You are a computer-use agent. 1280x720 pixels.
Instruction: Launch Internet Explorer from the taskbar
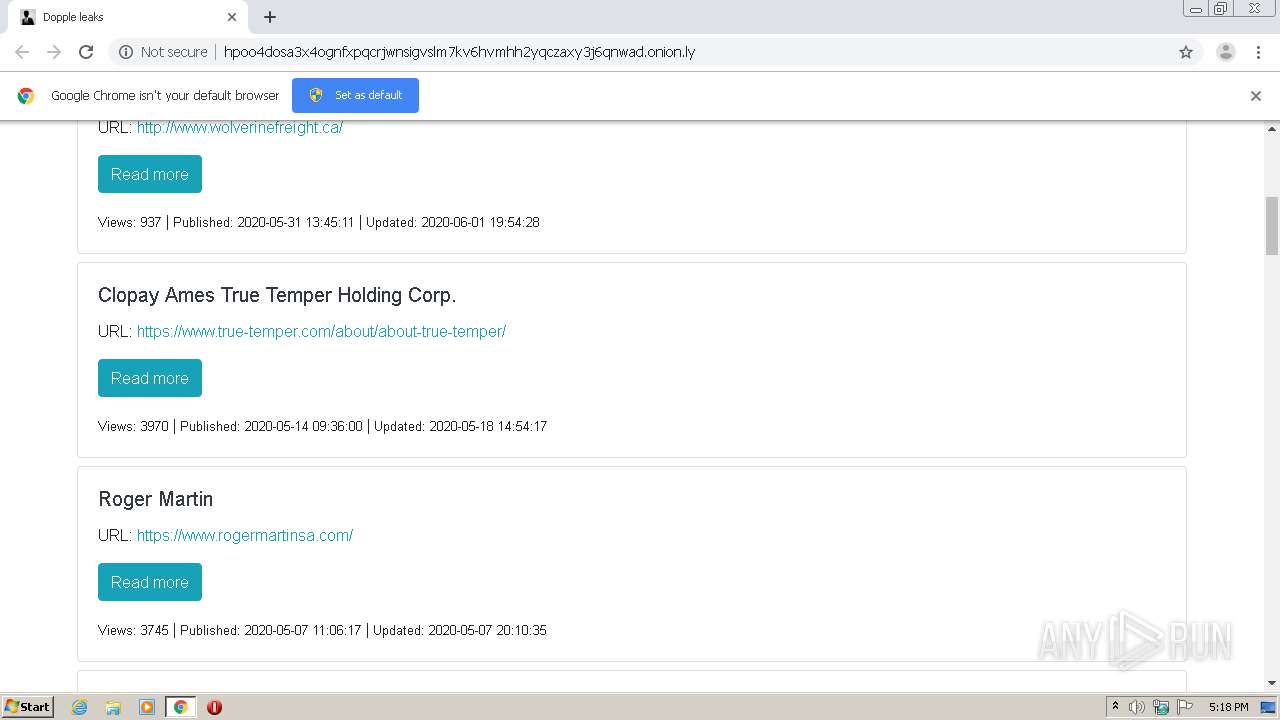pyautogui.click(x=79, y=707)
